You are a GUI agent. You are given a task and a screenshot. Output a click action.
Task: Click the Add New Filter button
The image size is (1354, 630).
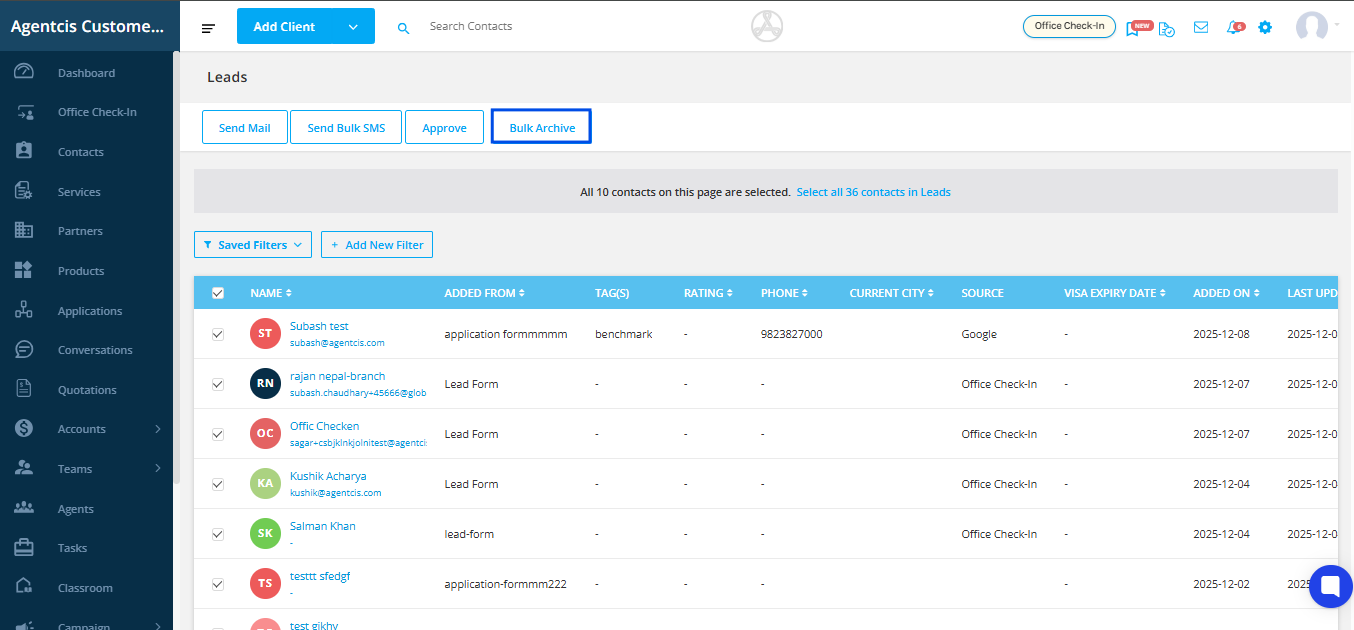pos(377,245)
